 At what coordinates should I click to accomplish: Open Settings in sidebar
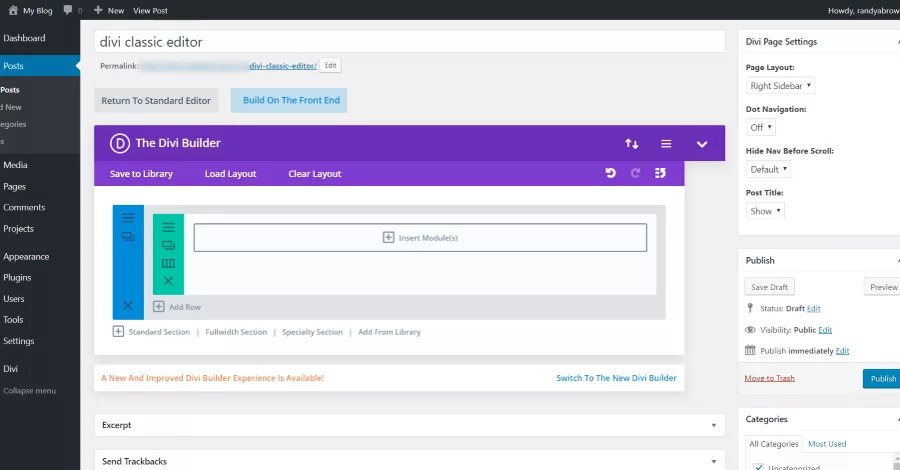click(19, 341)
